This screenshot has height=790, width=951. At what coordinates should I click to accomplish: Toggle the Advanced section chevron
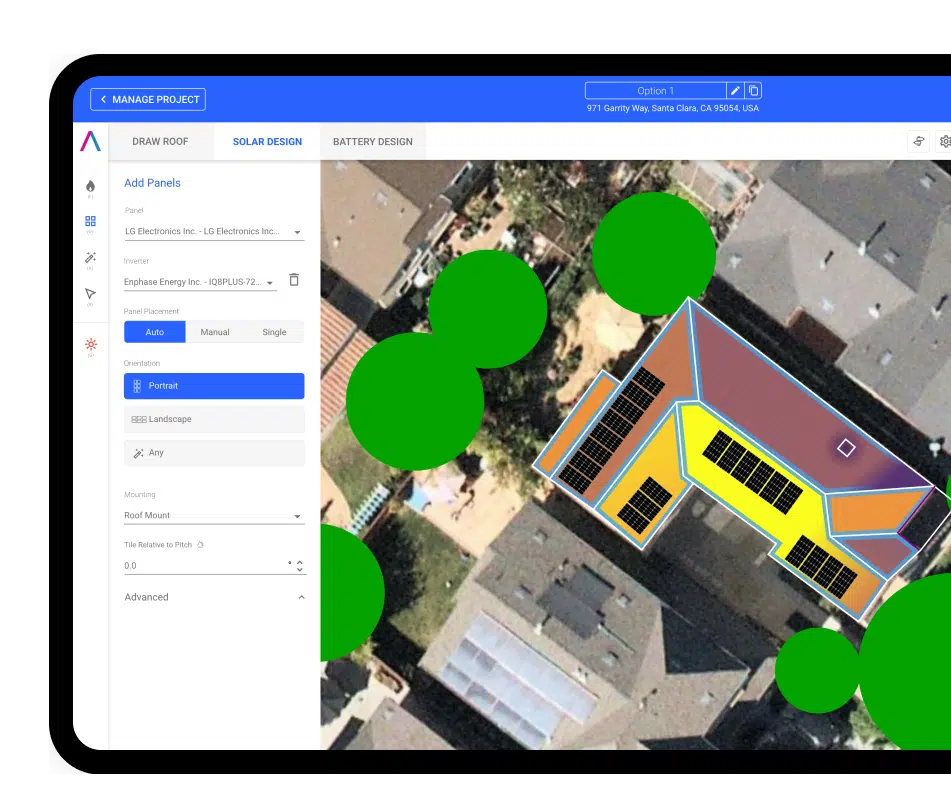301,597
